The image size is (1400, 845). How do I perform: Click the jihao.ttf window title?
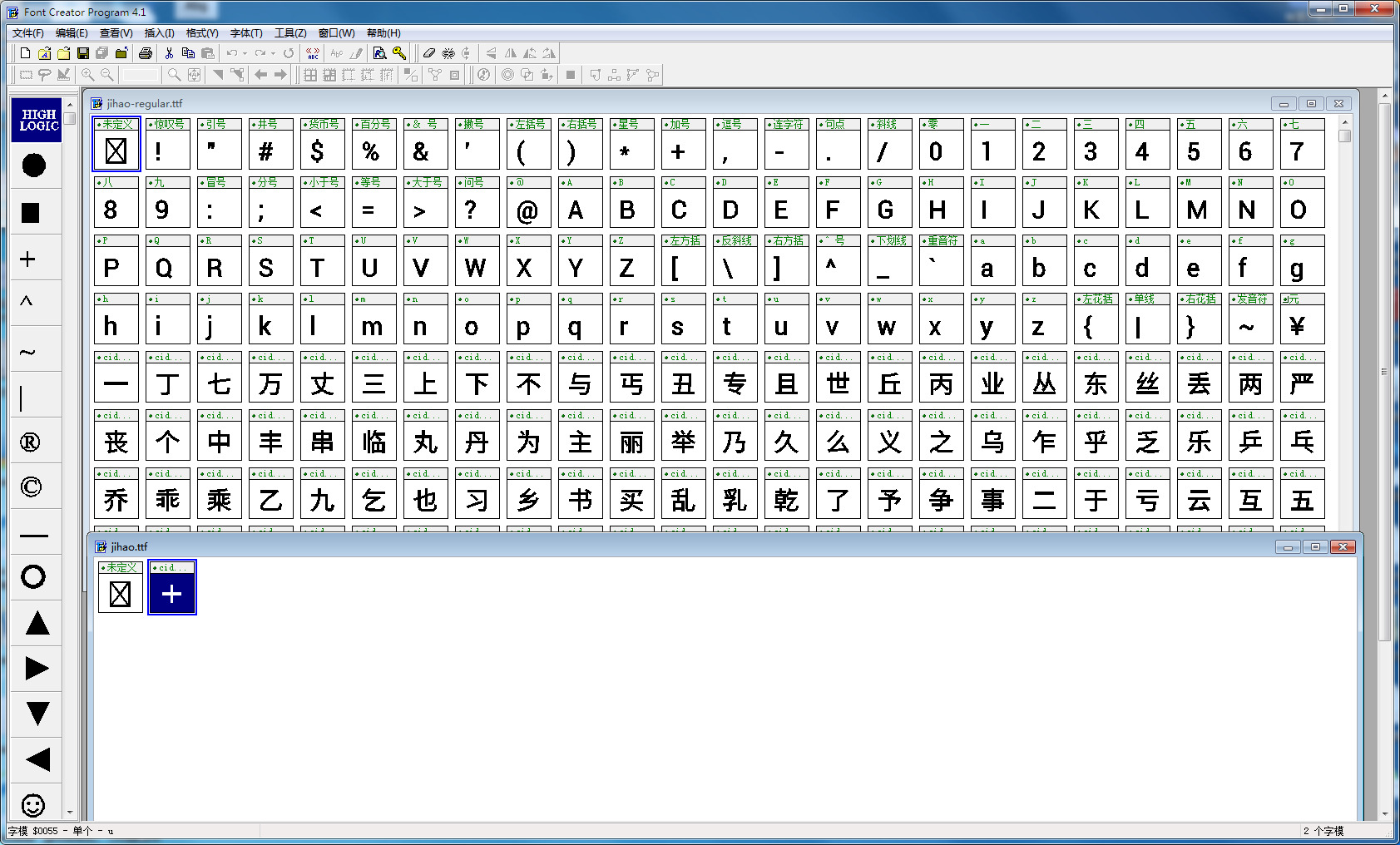click(x=129, y=547)
